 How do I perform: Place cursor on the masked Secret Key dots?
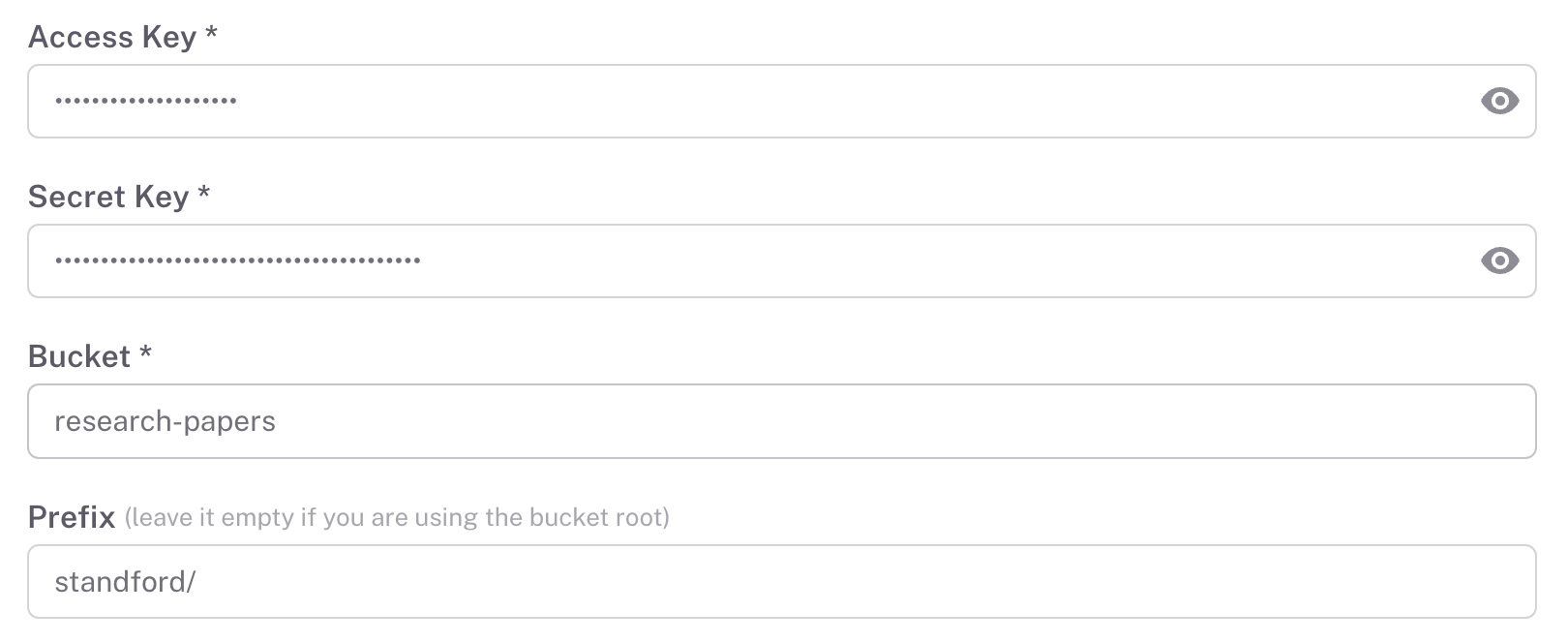pos(237,260)
